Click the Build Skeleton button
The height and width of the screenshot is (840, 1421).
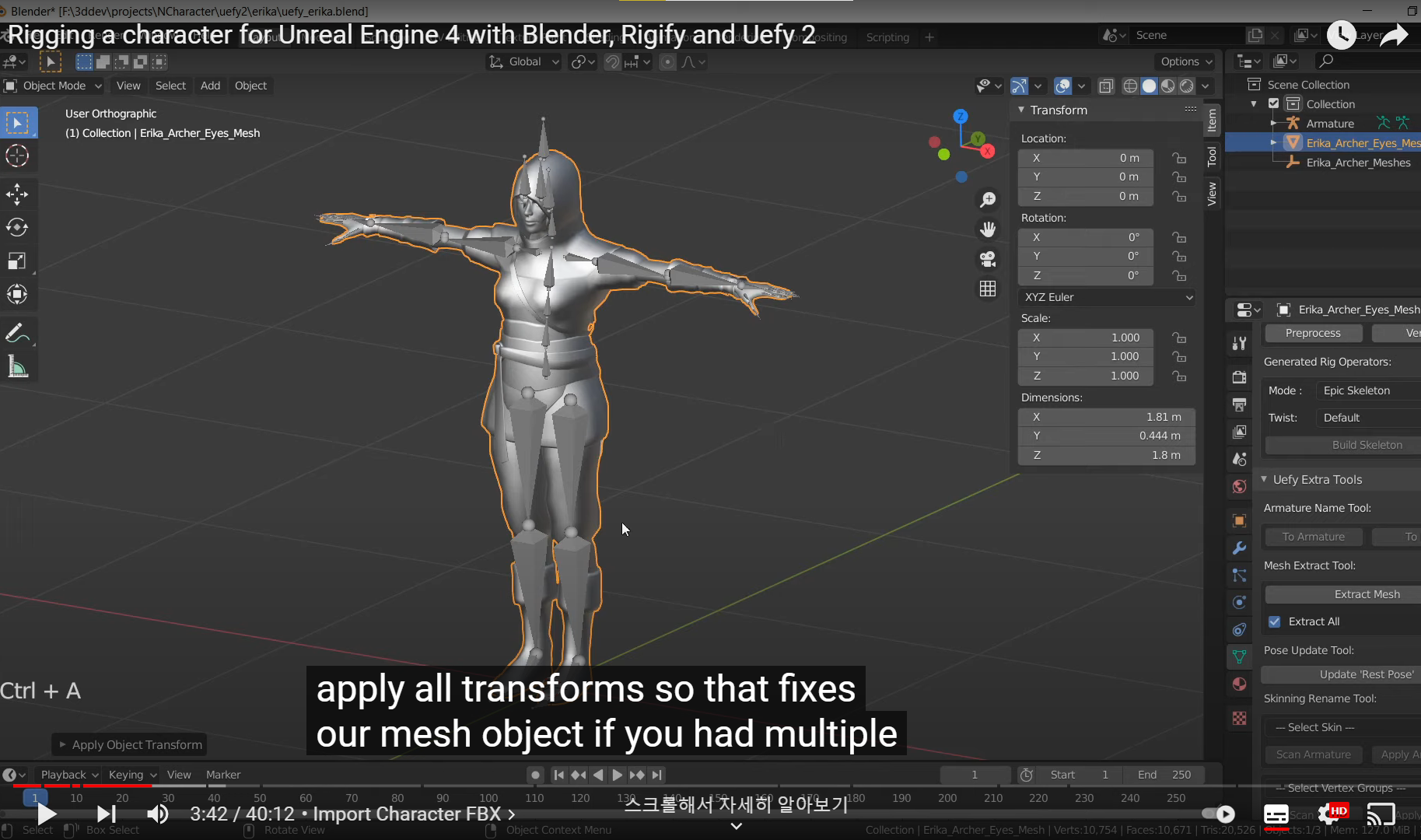pos(1343,445)
